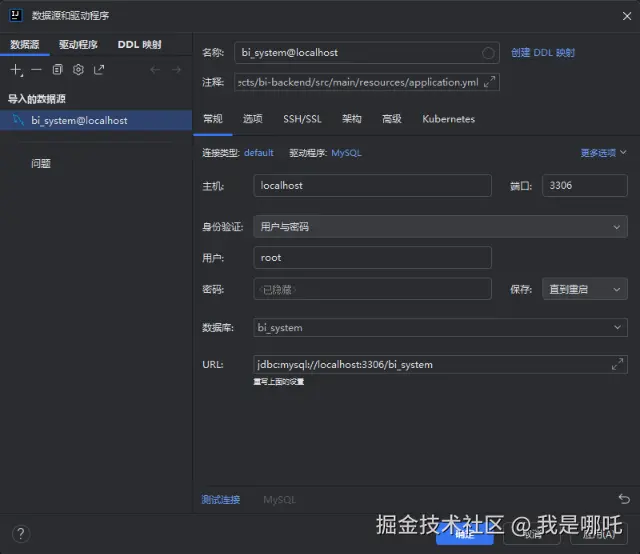640x554 pixels.
Task: Click the 主机 localhost field
Action: 372,185
